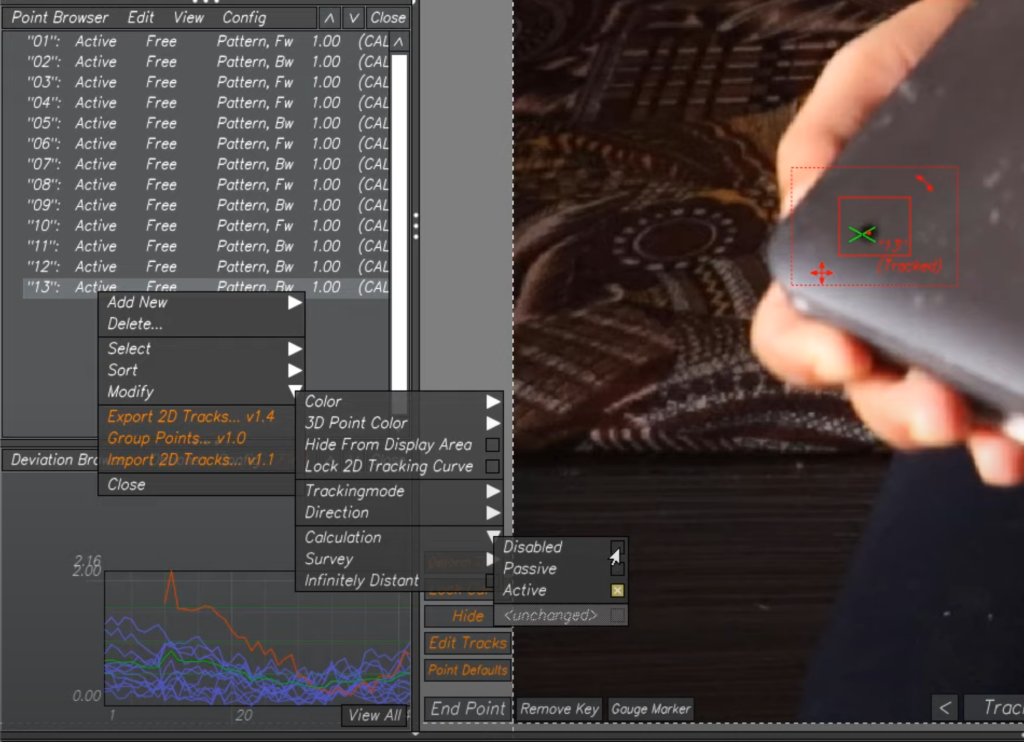This screenshot has height=742, width=1024.
Task: Select point "12" row in the list
Action: click(x=206, y=267)
